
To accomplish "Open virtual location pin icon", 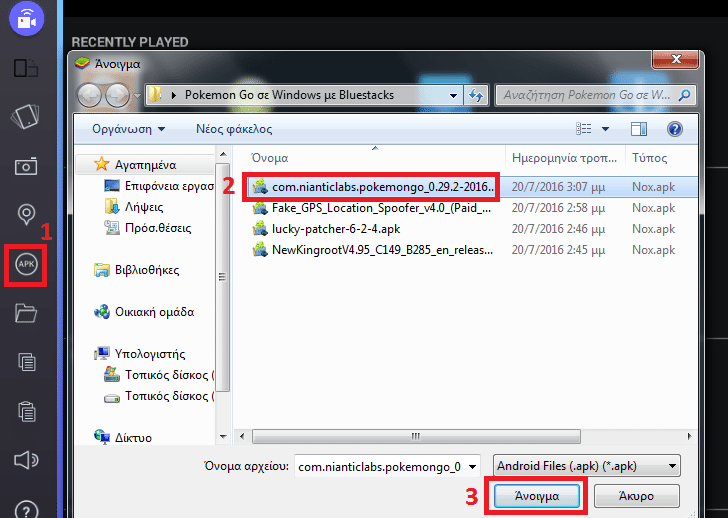I will [26, 214].
